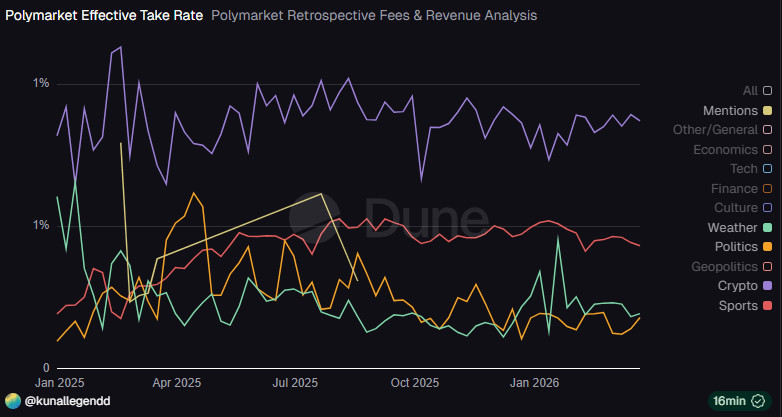This screenshot has height=417, width=782.
Task: Click the 0 value on the y-axis
Action: pyautogui.click(x=46, y=368)
